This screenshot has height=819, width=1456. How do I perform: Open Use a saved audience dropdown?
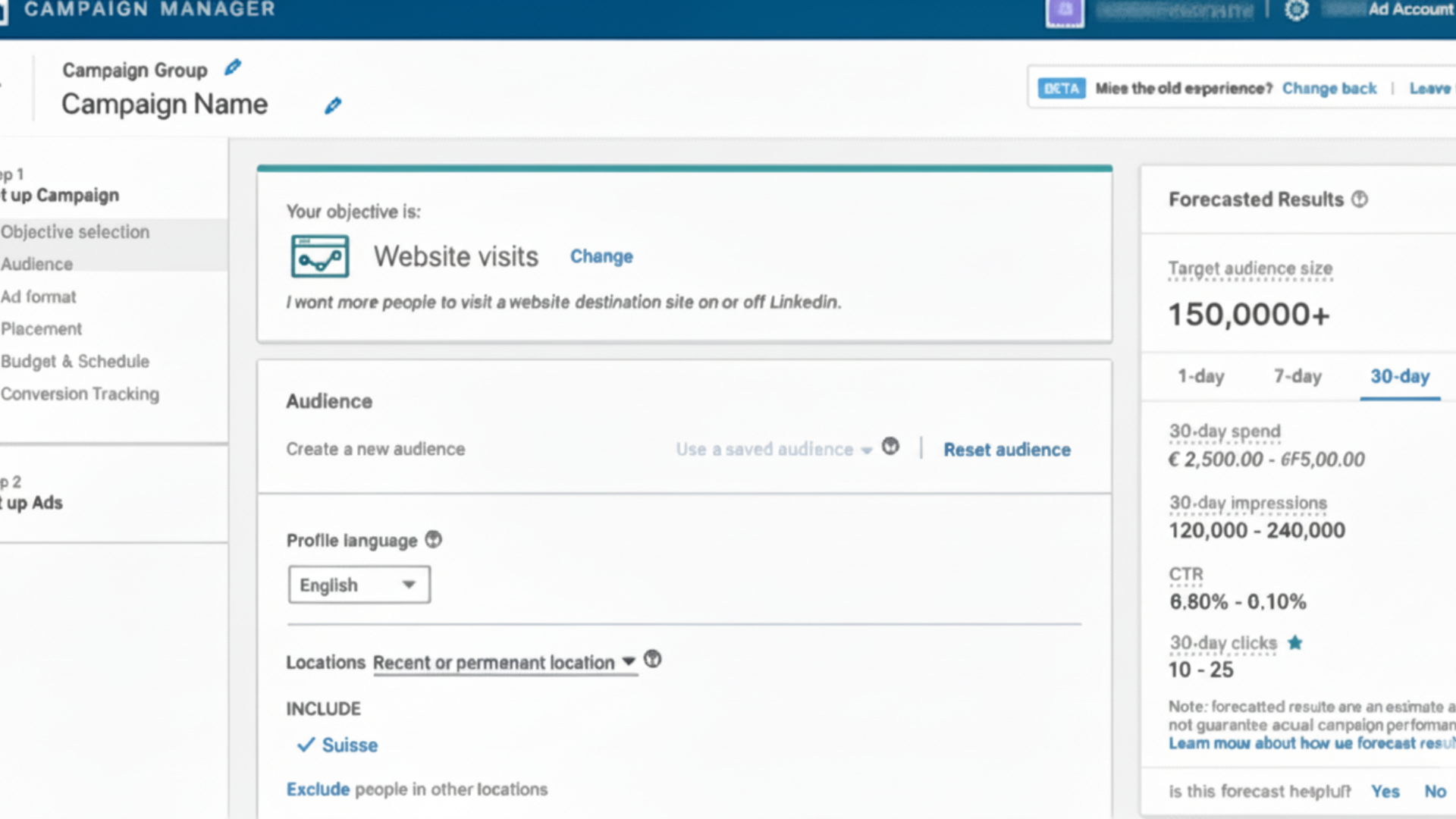(773, 450)
